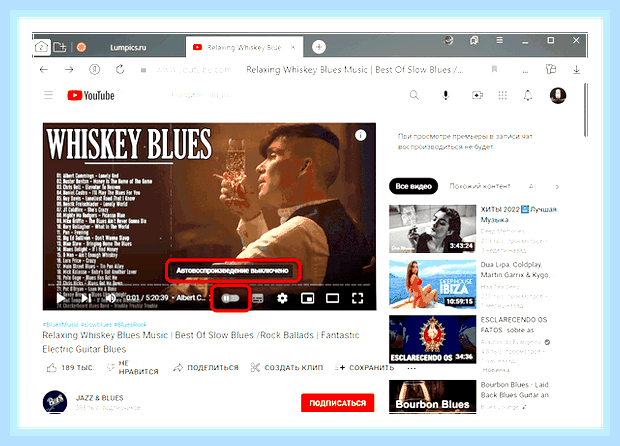The image size is (620, 446).
Task: Like the video with 189 тыс
Action: (70, 368)
